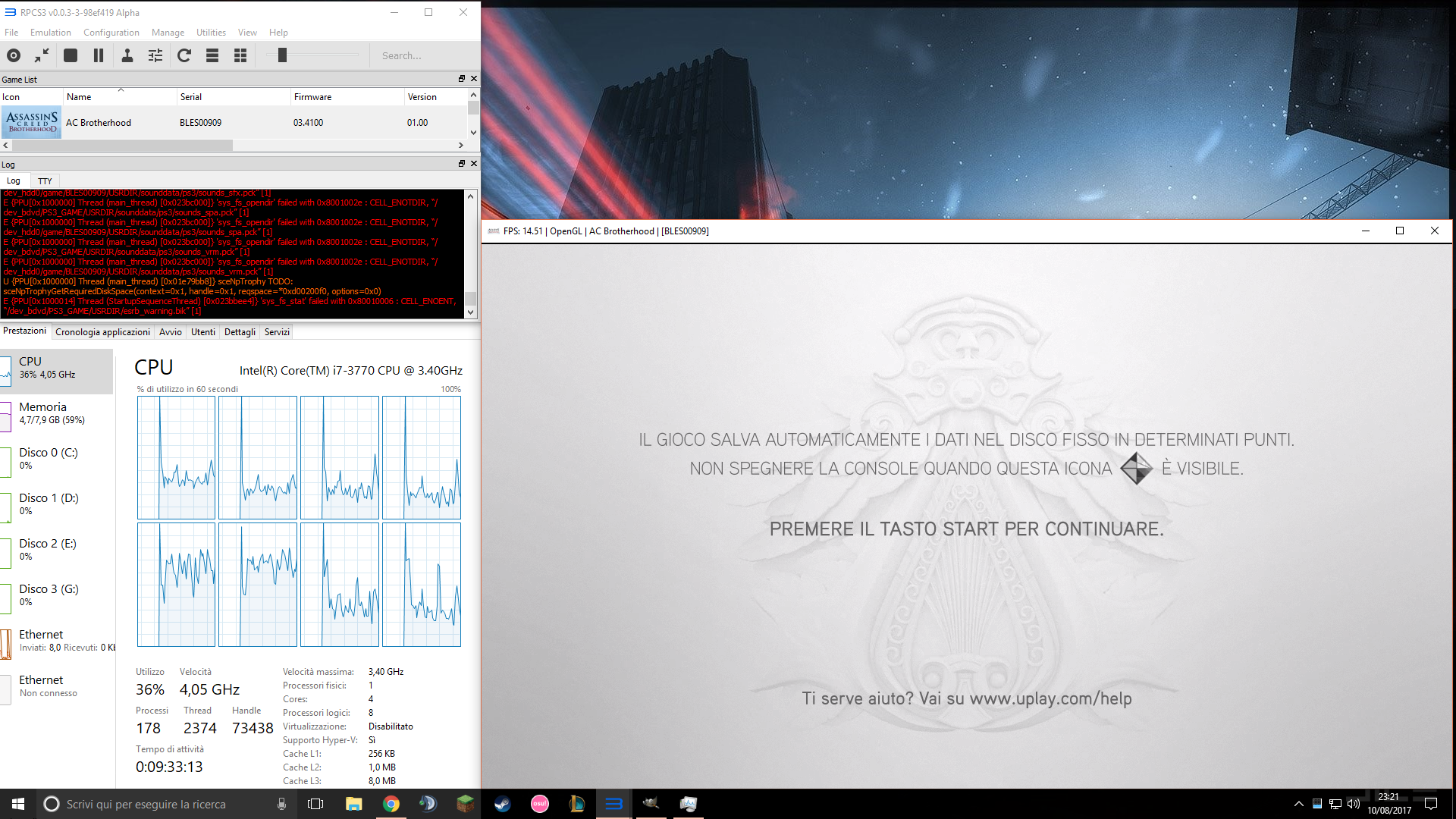Switch to the TTY log tab
The width and height of the screenshot is (1456, 819).
[x=45, y=181]
